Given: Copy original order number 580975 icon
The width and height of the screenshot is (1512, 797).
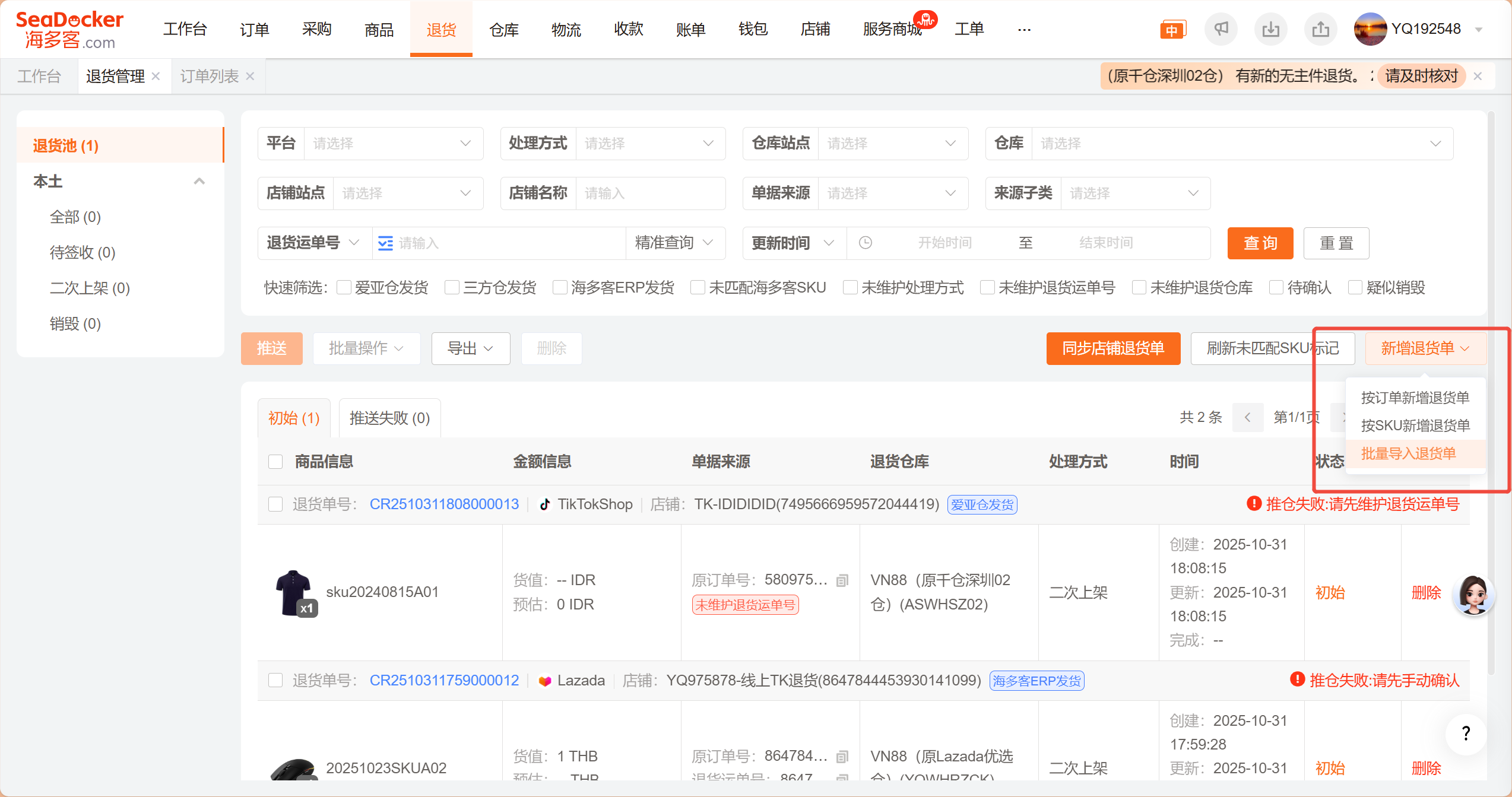Looking at the screenshot, I should coord(842,580).
